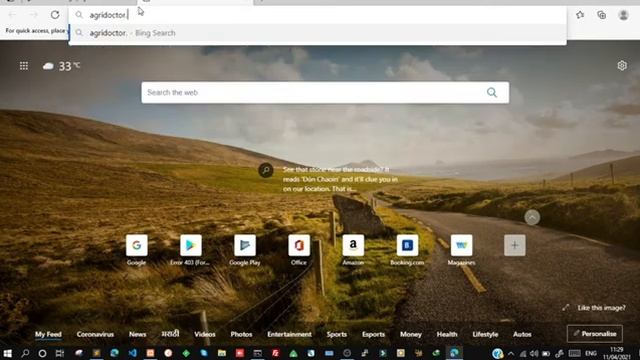Click the Personalise button

point(595,333)
